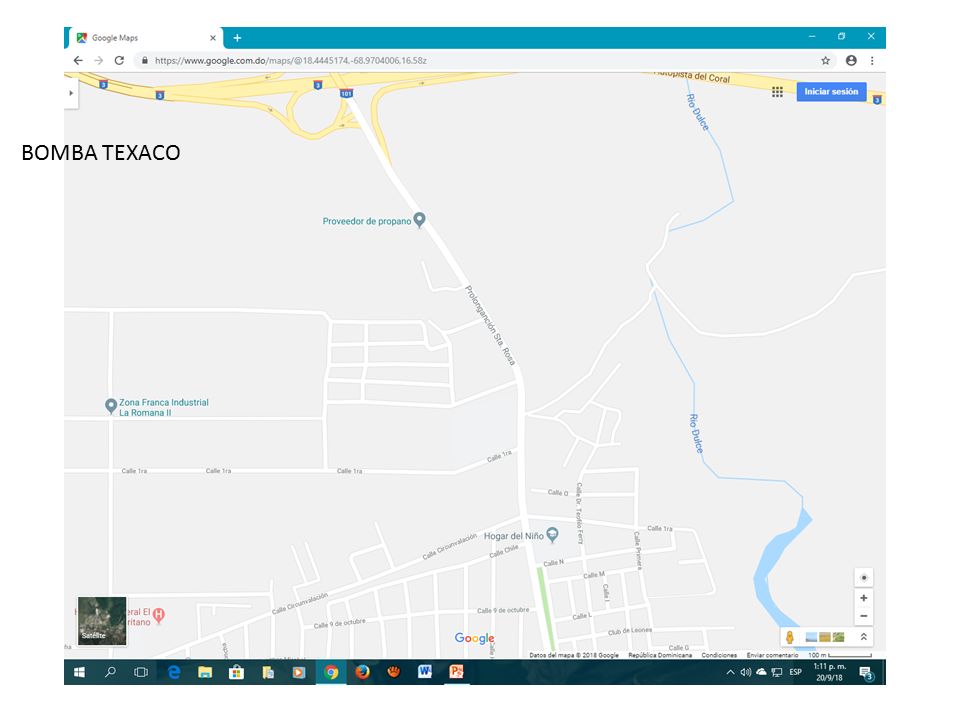Screen dimensions: 960x720
Task: Zoom out with the minus button
Action: pos(863,616)
